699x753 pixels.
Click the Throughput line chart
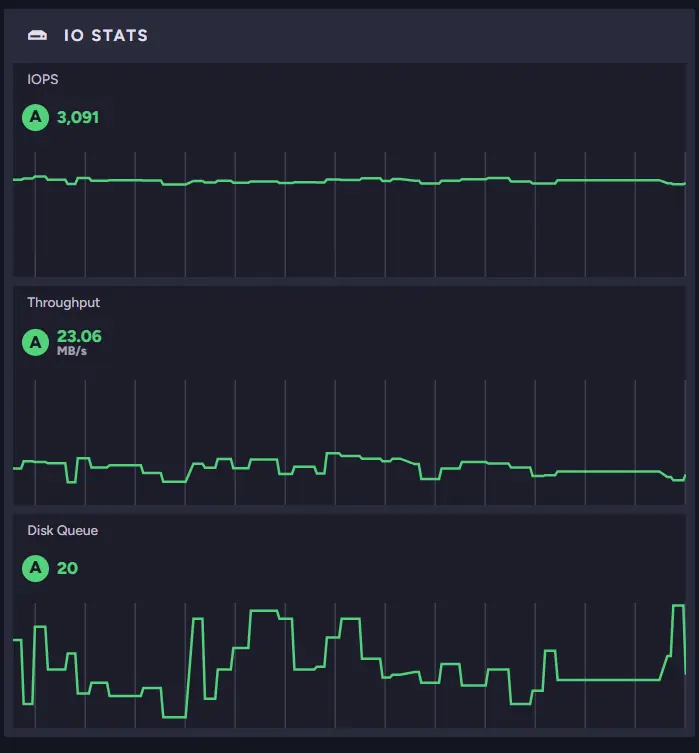tap(349, 442)
